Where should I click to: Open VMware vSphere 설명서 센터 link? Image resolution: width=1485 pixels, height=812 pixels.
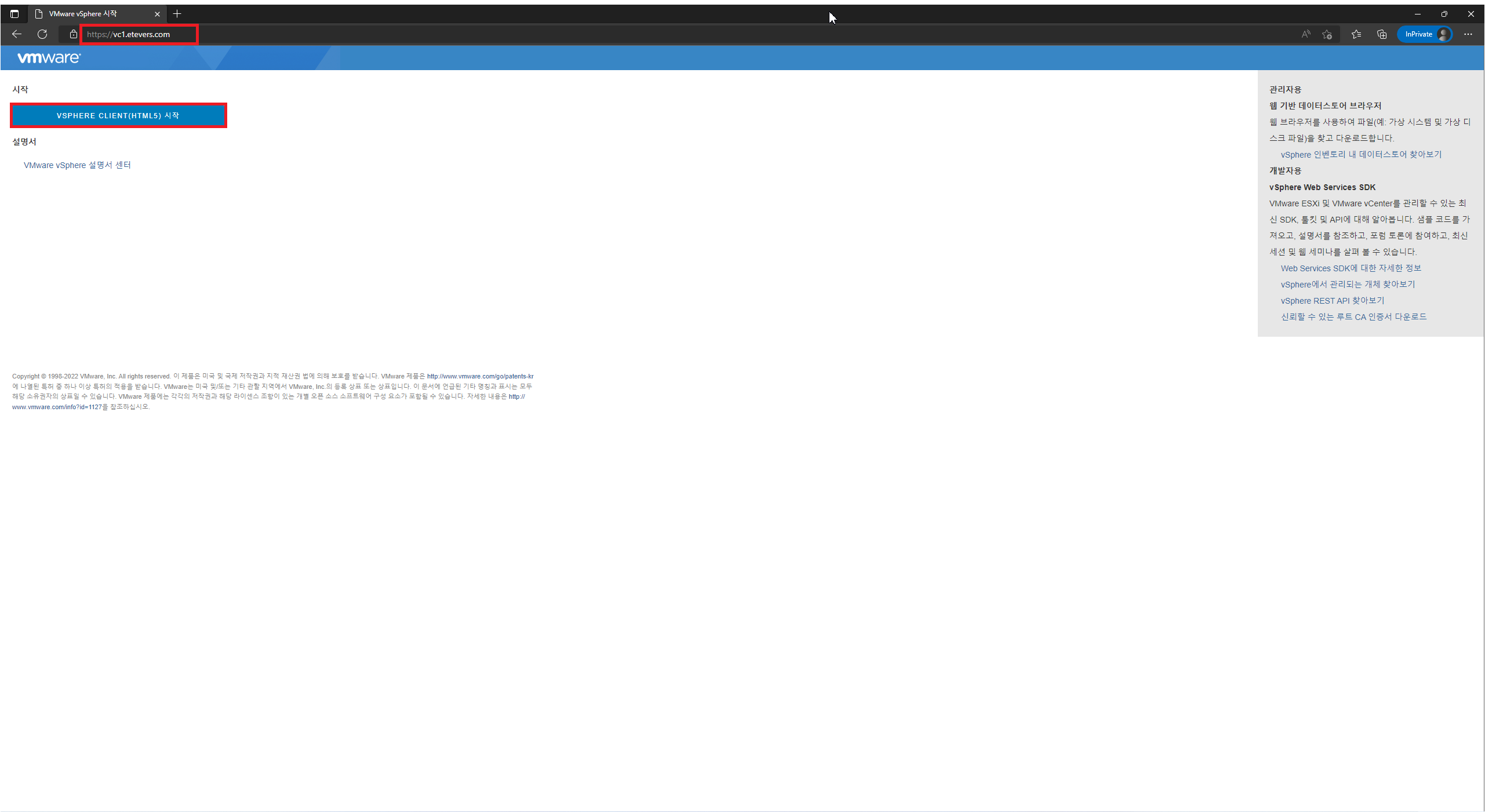coord(77,165)
